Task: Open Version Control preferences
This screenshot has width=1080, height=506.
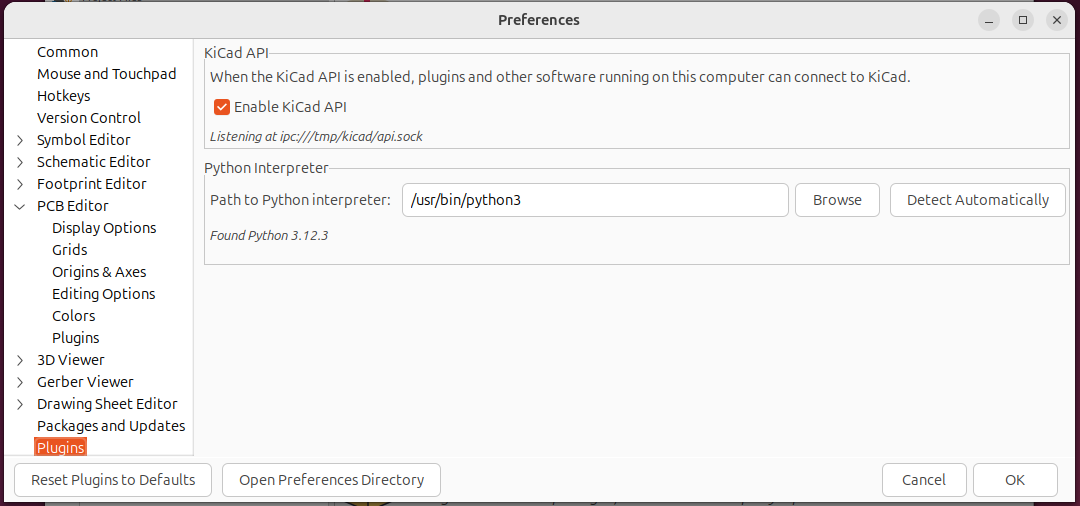Action: tap(89, 118)
